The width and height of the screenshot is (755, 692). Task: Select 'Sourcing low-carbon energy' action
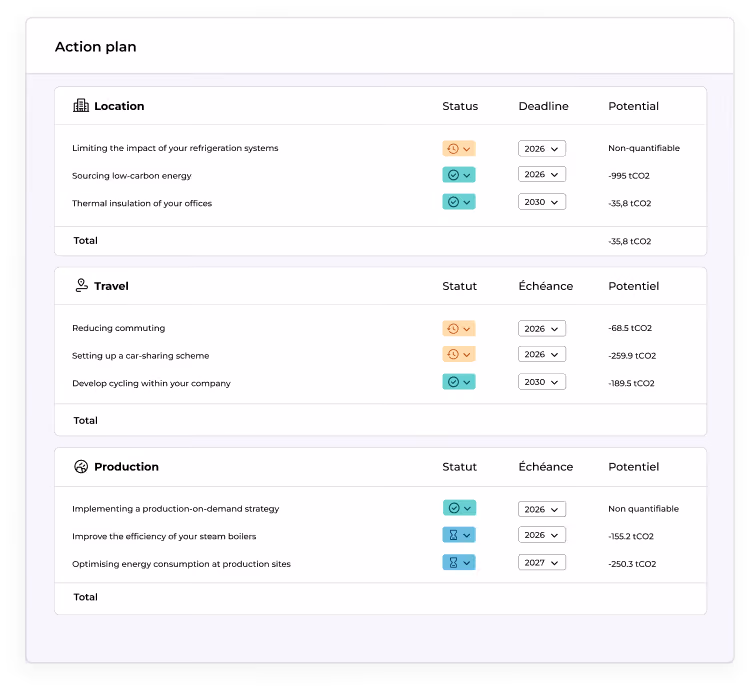pos(131,176)
